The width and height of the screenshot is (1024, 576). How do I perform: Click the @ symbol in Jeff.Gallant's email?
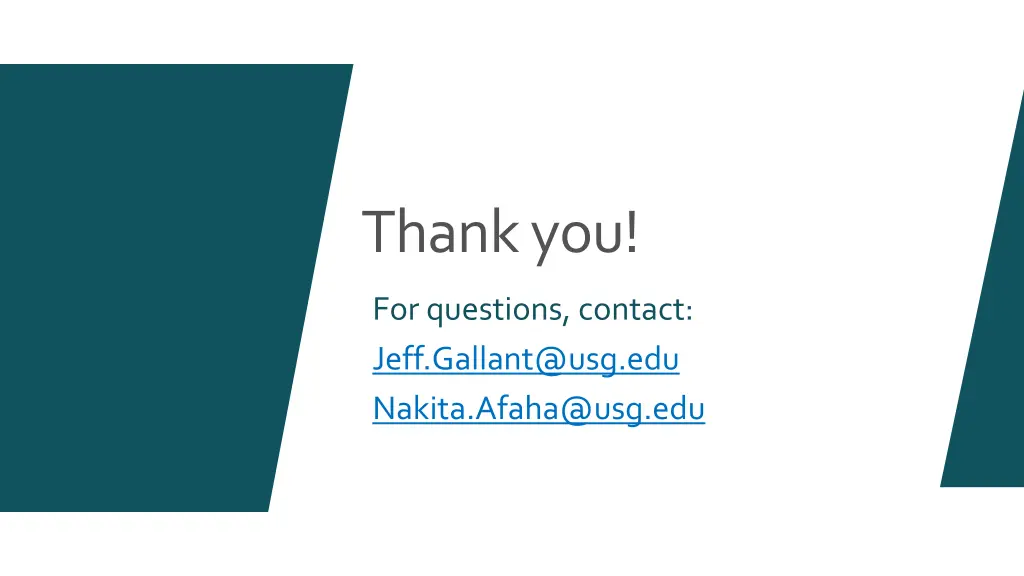pos(549,360)
